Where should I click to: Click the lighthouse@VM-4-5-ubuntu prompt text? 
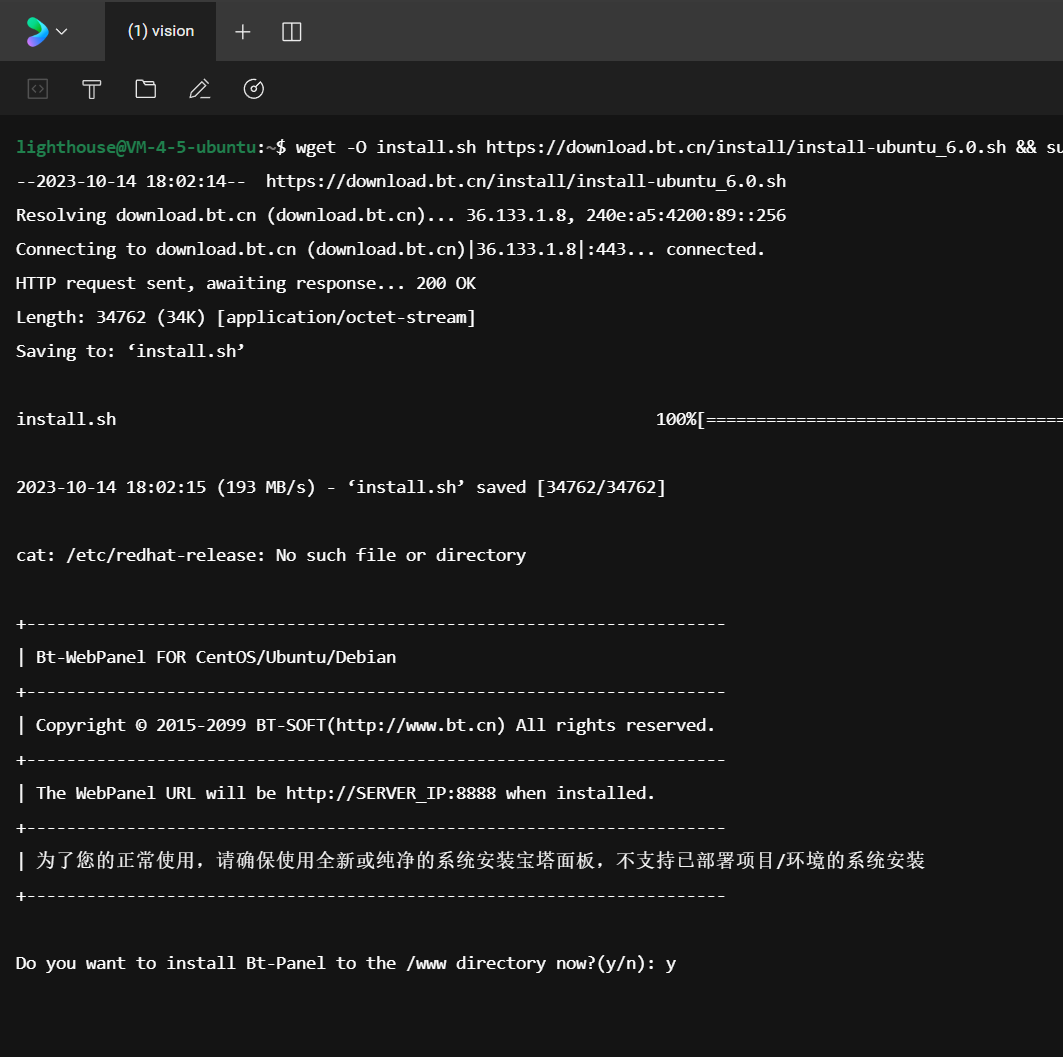click(x=136, y=147)
